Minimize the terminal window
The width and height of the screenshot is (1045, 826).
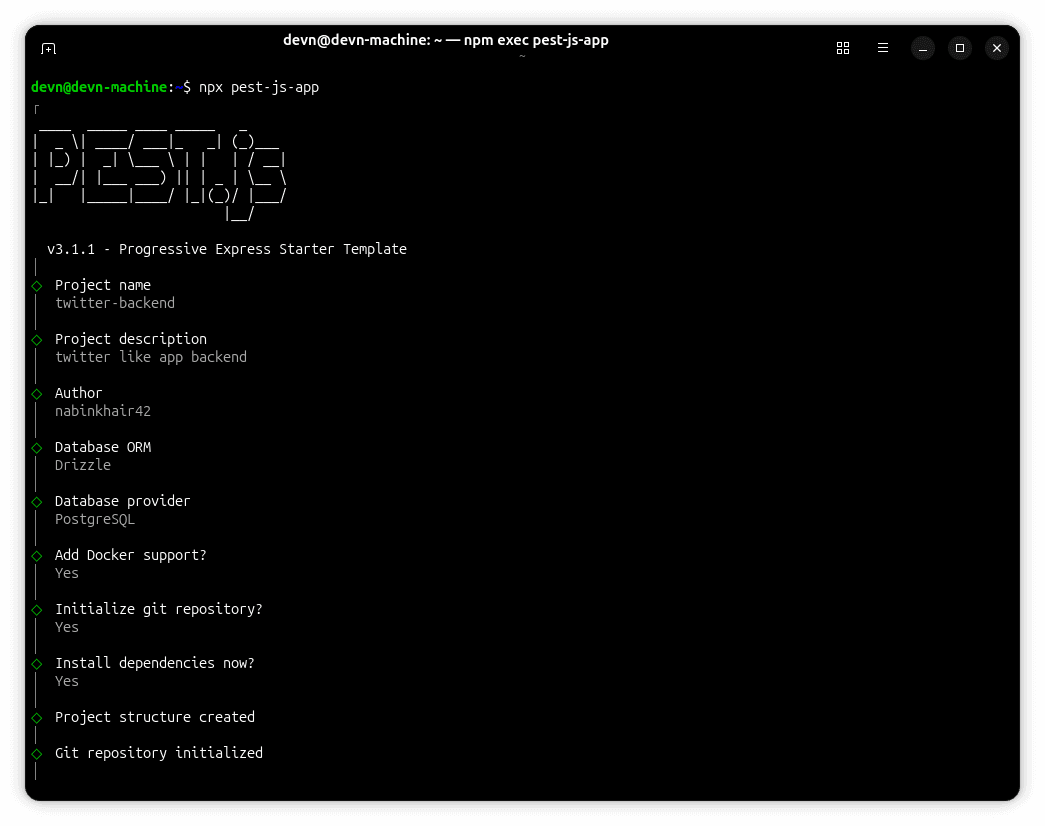coord(922,48)
